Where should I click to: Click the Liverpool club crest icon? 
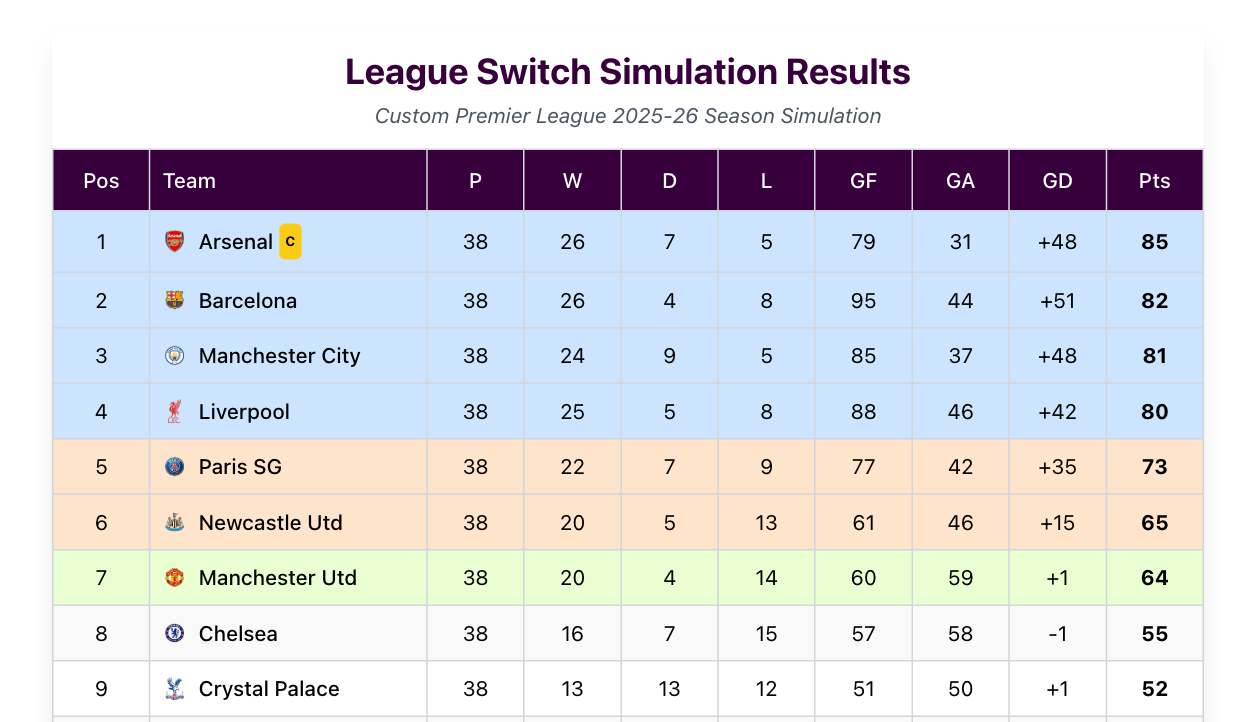[x=175, y=411]
